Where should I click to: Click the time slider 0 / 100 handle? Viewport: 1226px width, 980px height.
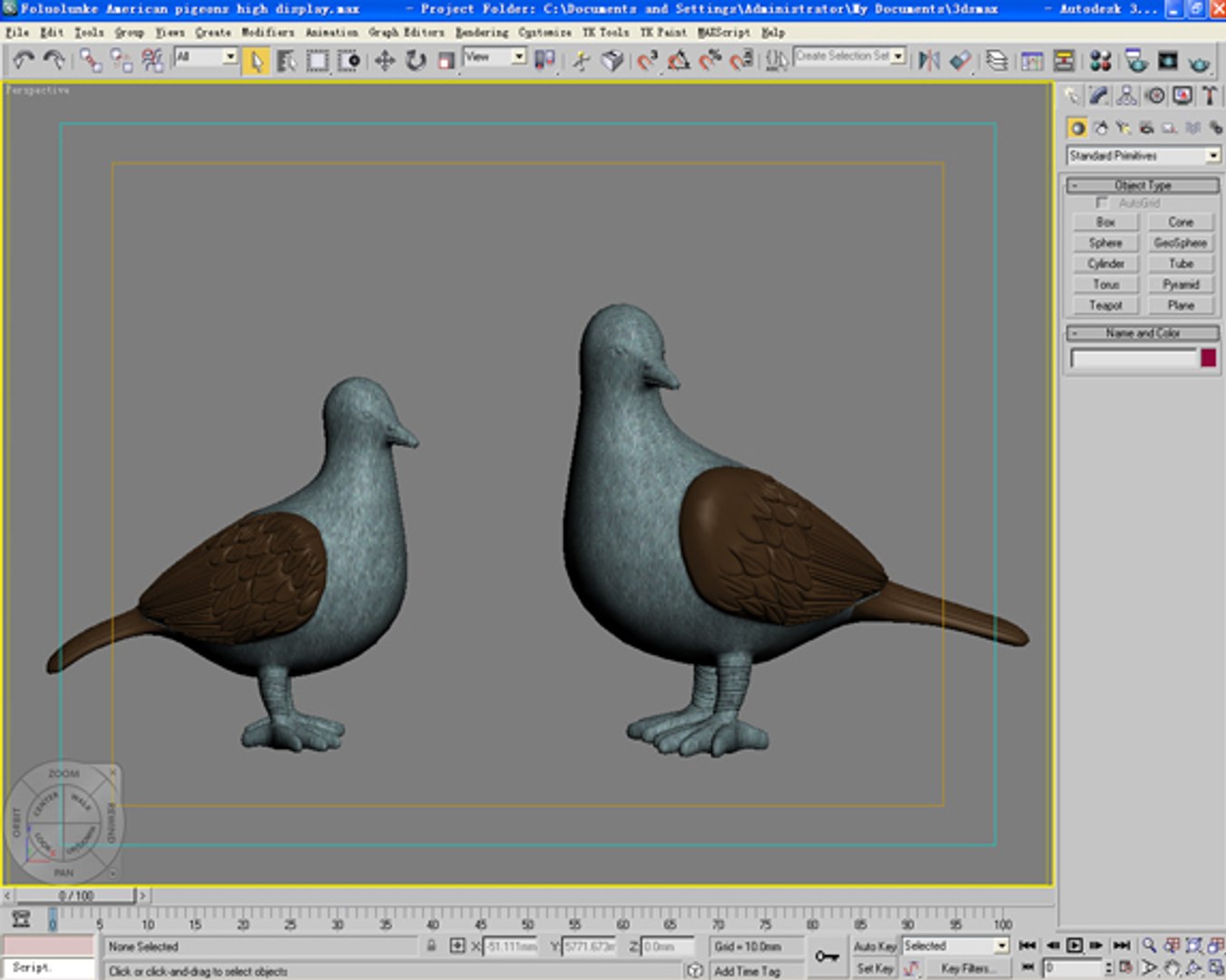point(75,896)
